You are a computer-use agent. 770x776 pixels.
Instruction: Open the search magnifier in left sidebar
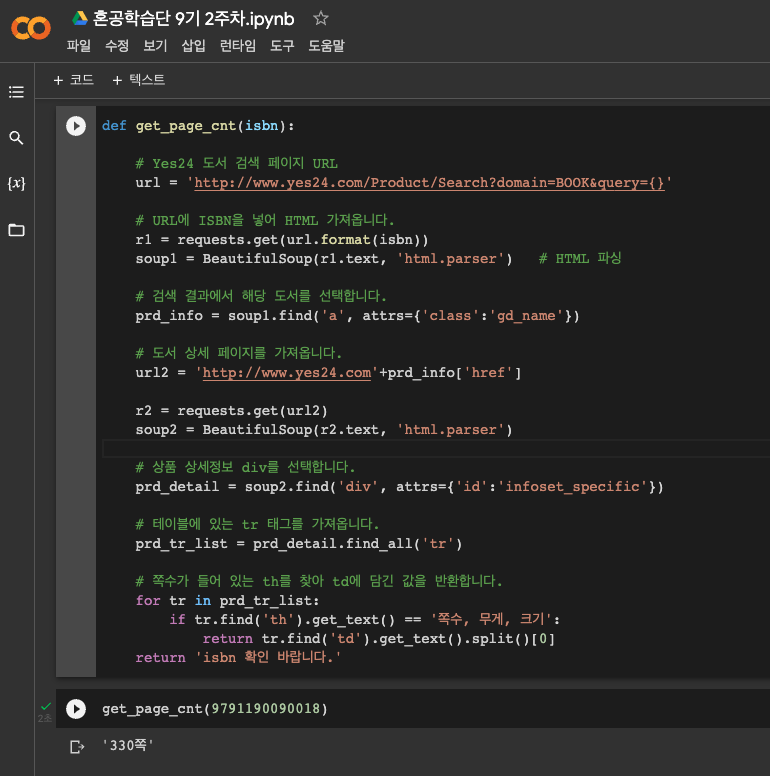click(x=16, y=138)
